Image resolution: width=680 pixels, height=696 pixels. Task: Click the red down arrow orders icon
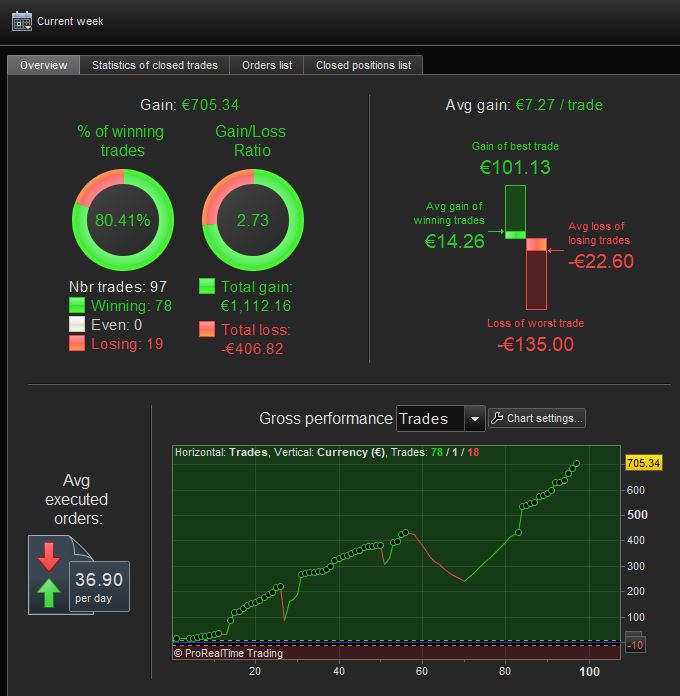pyautogui.click(x=49, y=556)
